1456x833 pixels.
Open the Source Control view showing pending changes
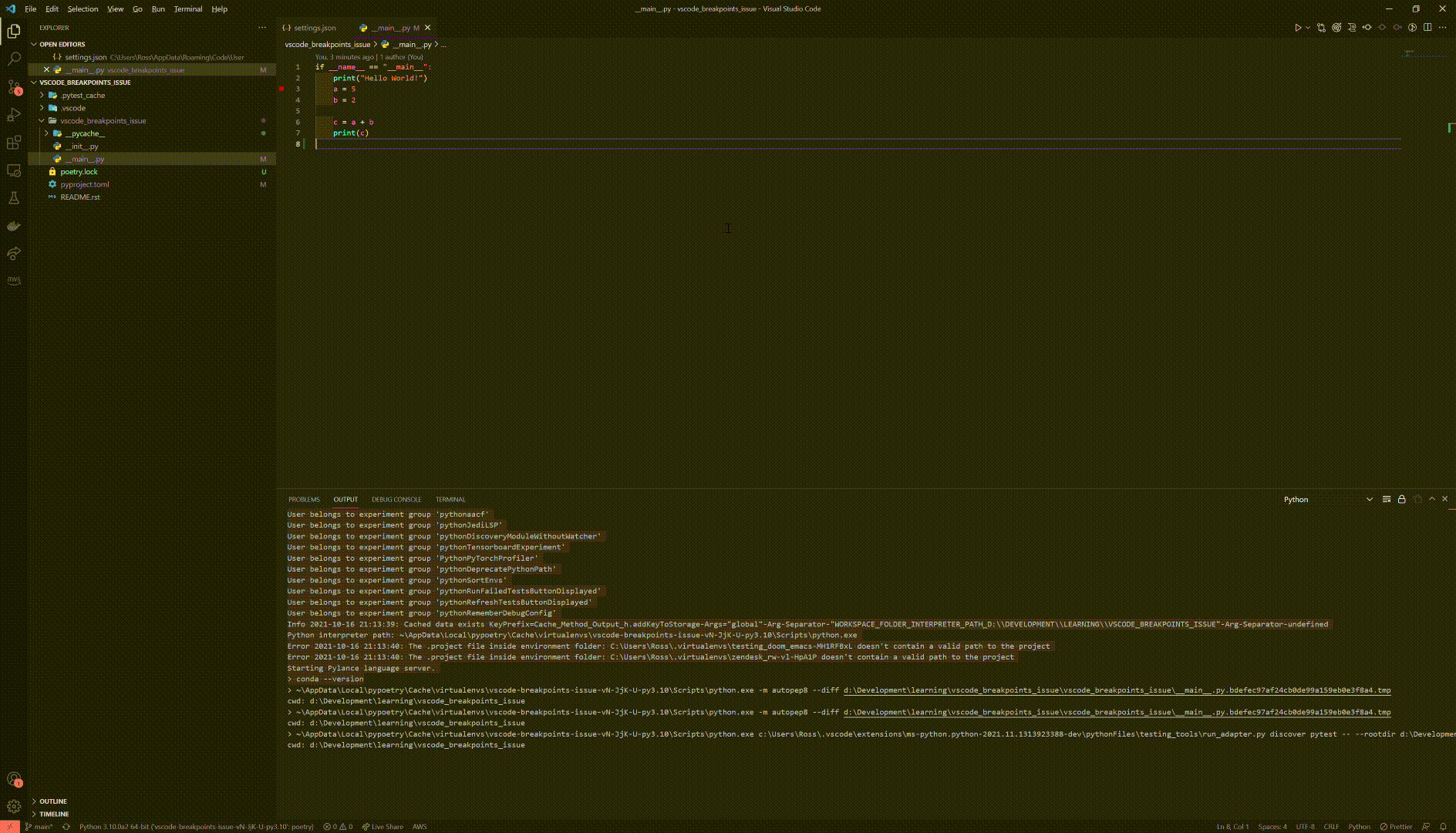pos(14,87)
